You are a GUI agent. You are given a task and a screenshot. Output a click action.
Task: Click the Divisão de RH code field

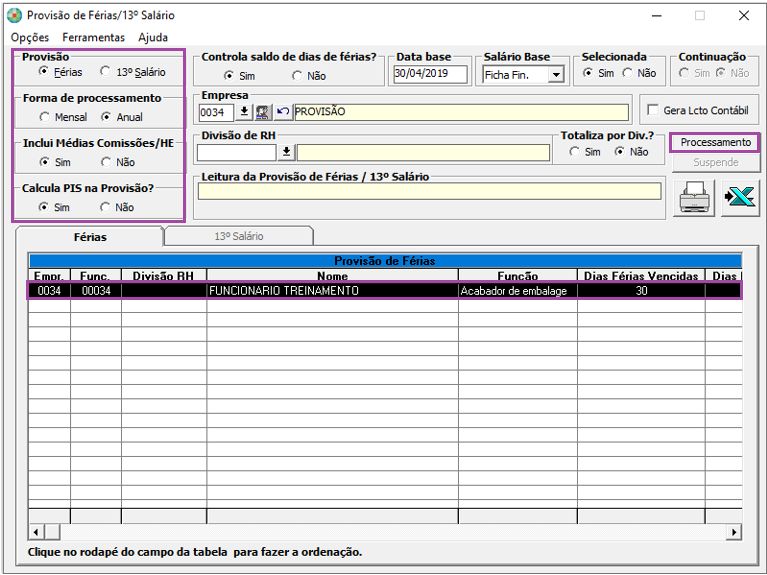pyautogui.click(x=237, y=152)
